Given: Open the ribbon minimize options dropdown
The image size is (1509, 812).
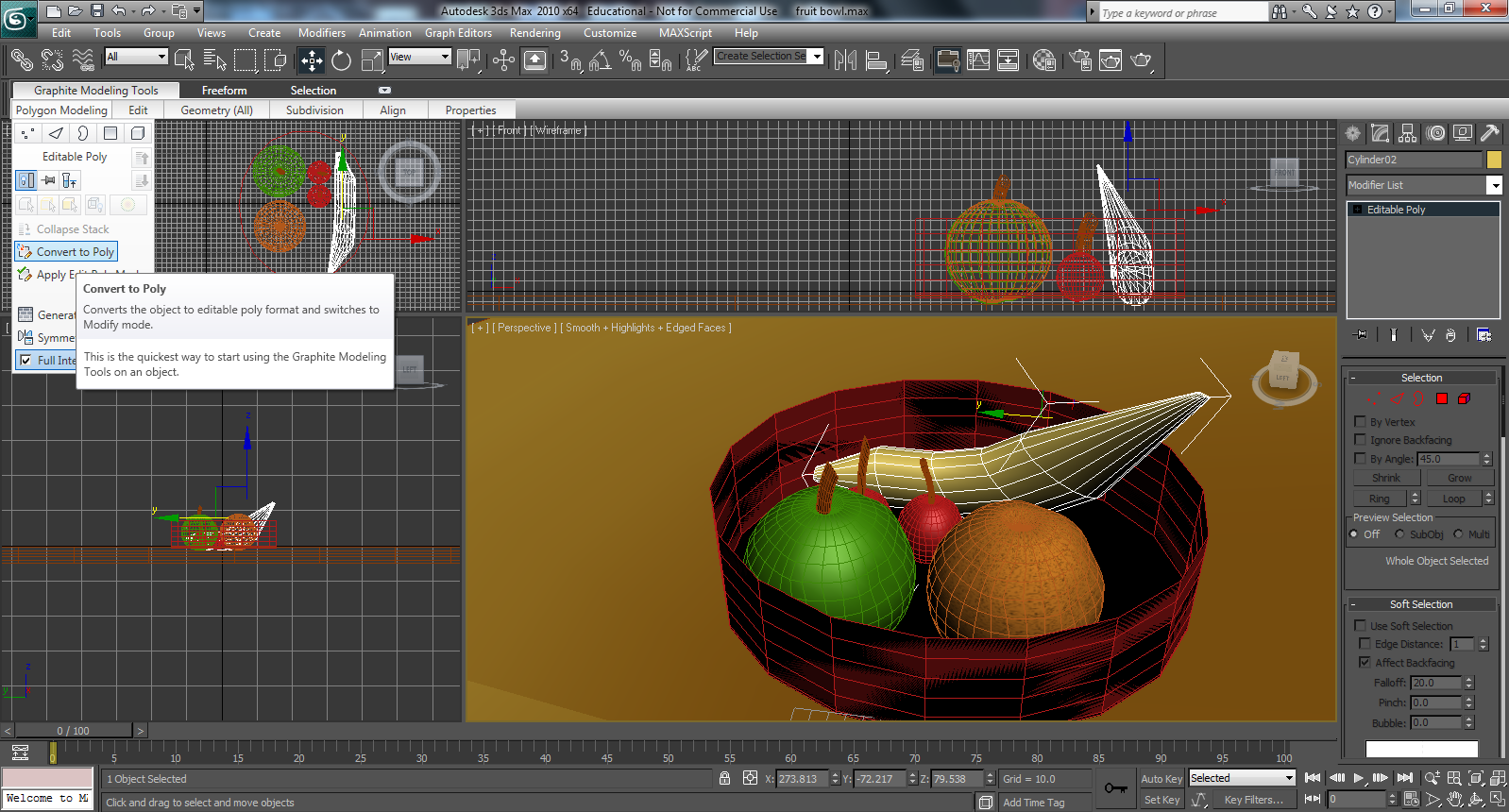Looking at the screenshot, I should point(385,91).
